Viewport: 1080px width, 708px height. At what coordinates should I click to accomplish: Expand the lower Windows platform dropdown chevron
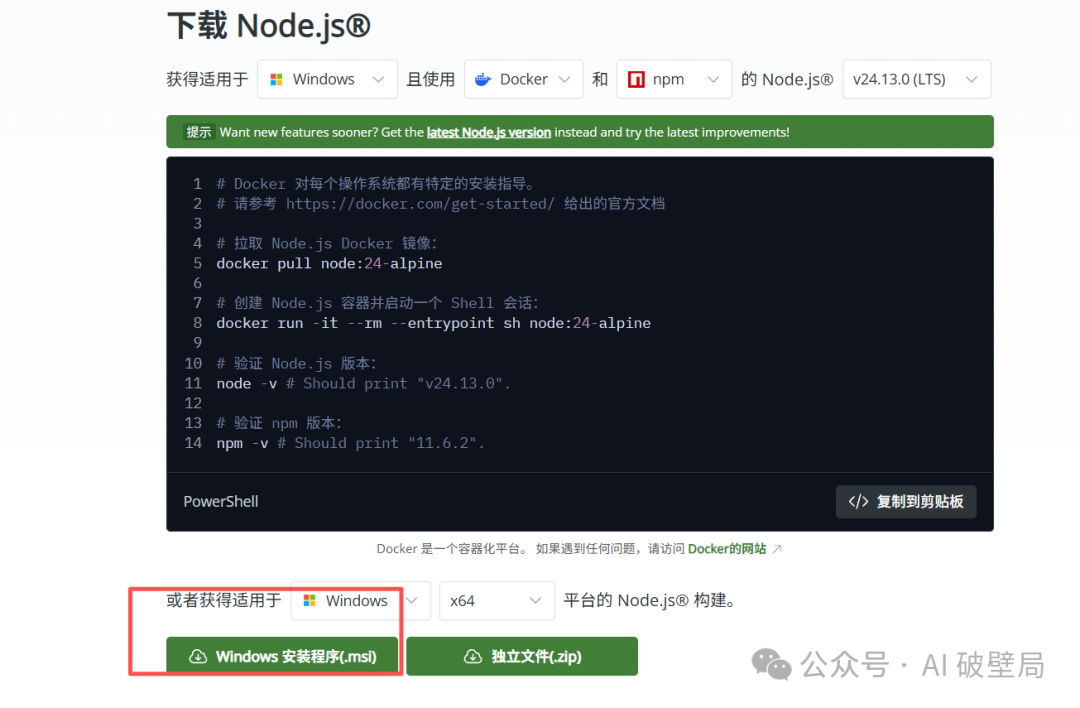click(x=412, y=601)
